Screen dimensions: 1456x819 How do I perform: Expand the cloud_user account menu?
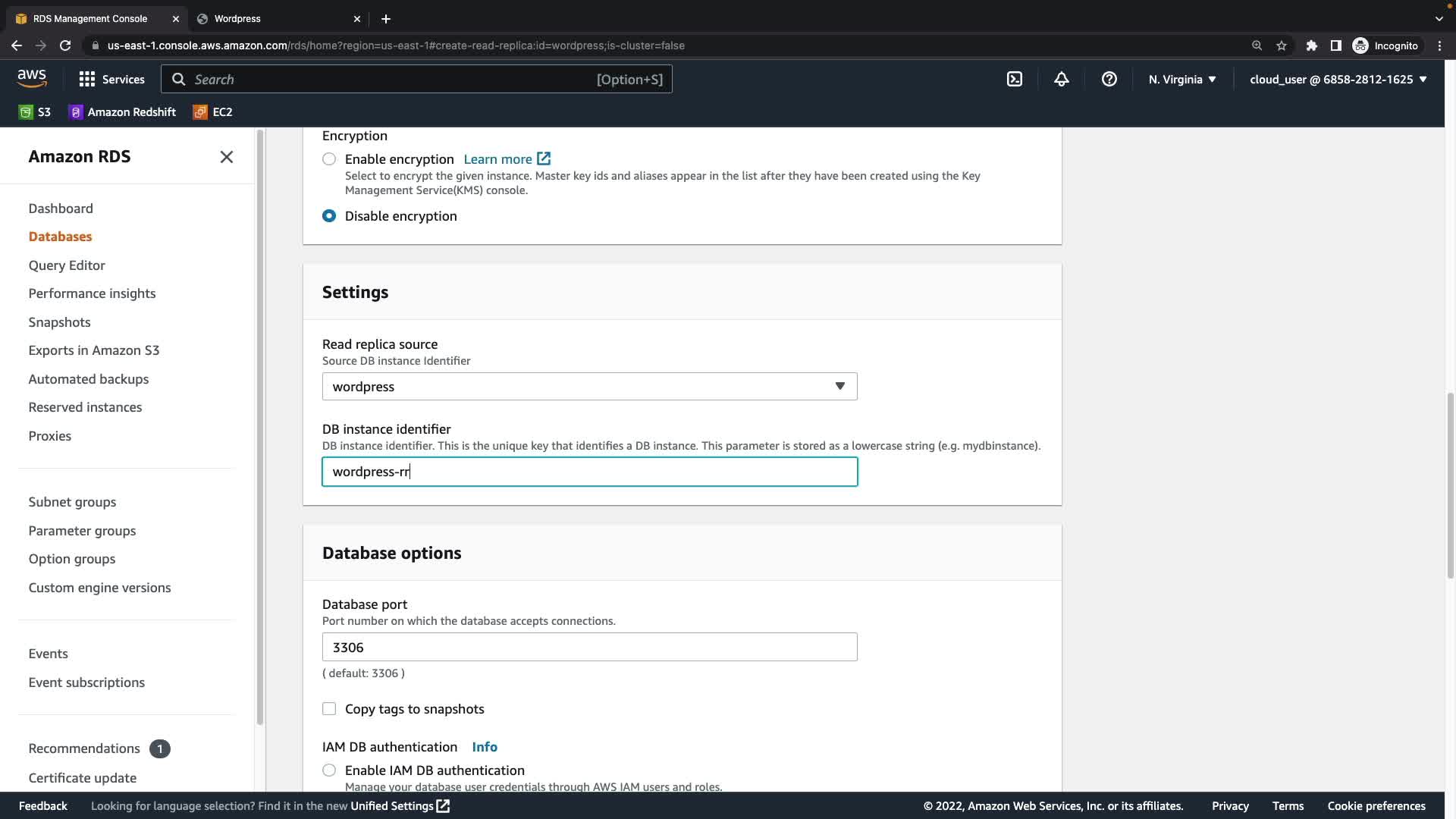click(x=1338, y=79)
